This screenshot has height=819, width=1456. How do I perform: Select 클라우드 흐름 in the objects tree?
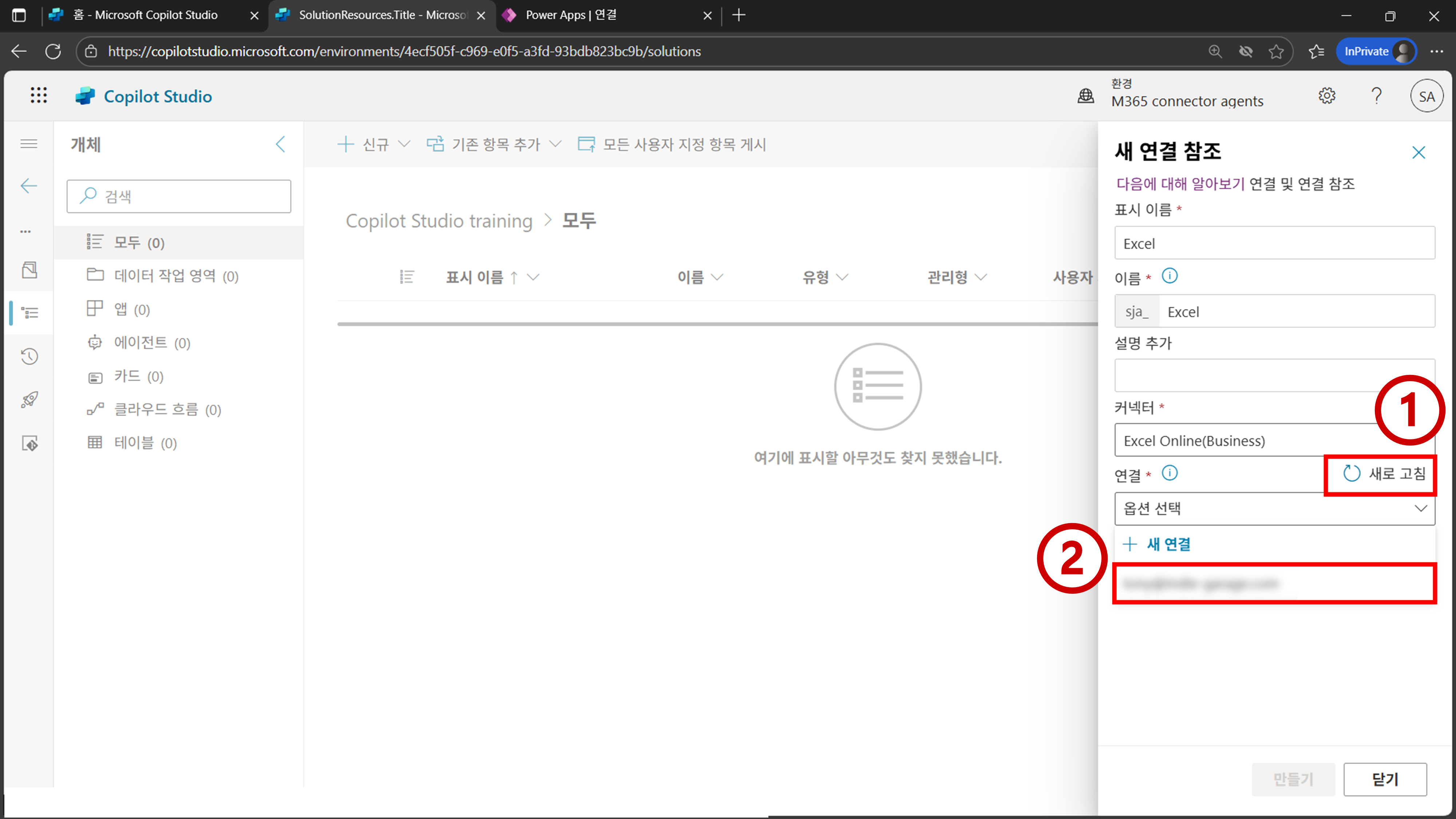[x=156, y=409]
